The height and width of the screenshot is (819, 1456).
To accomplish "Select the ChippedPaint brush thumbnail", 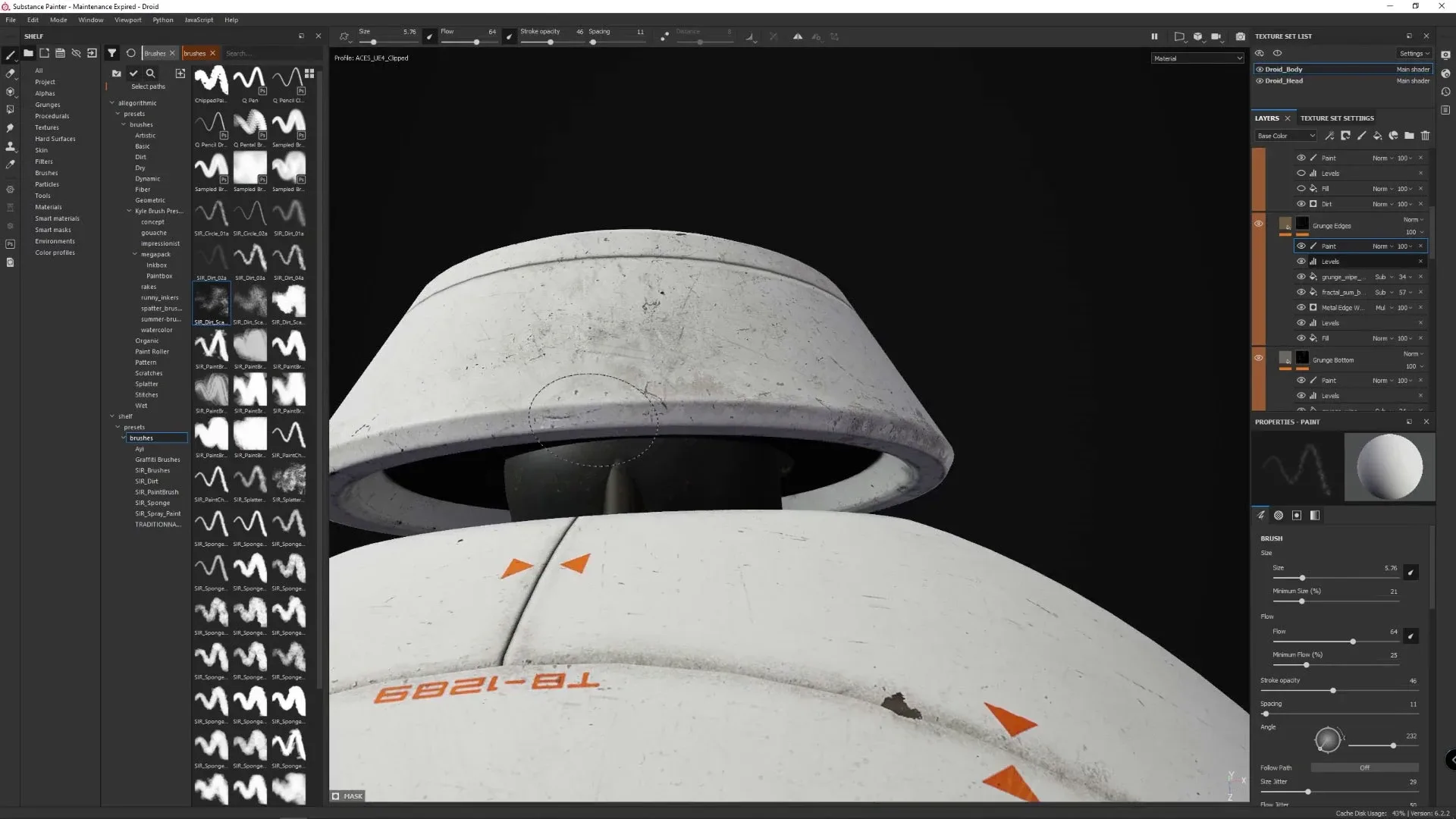I will [x=211, y=80].
